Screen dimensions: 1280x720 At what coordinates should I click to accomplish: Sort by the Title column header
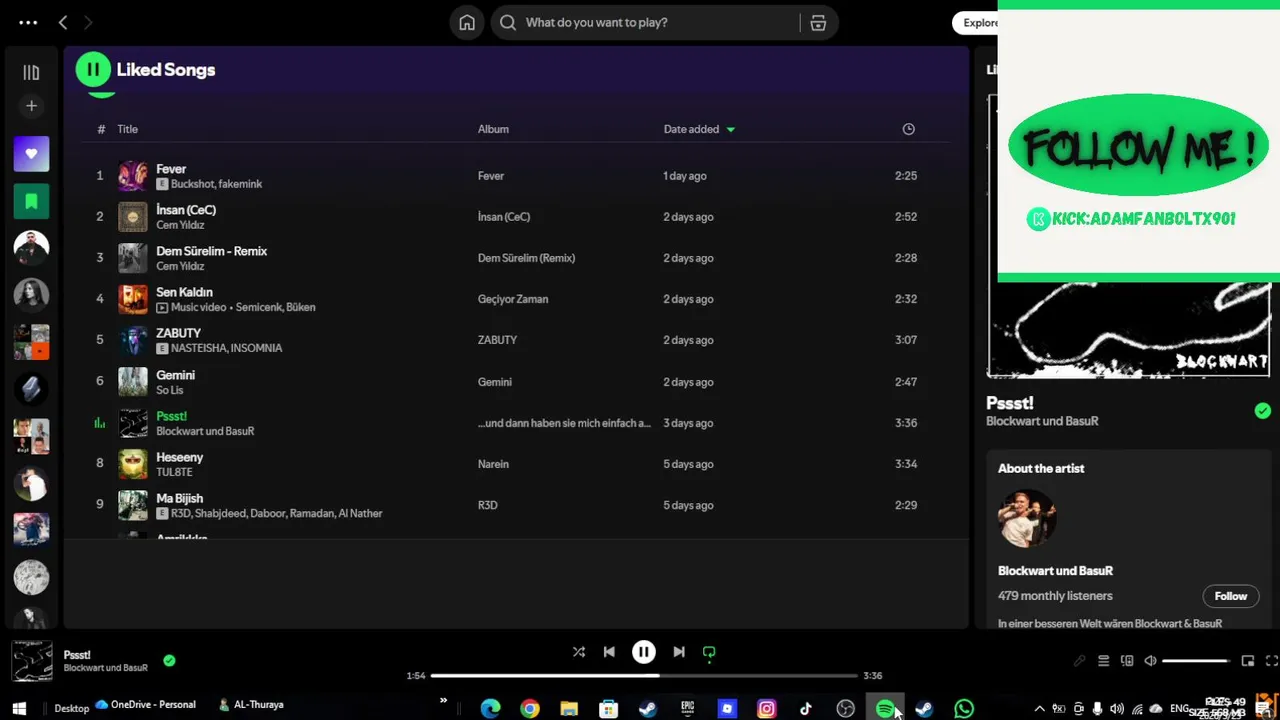coord(127,129)
